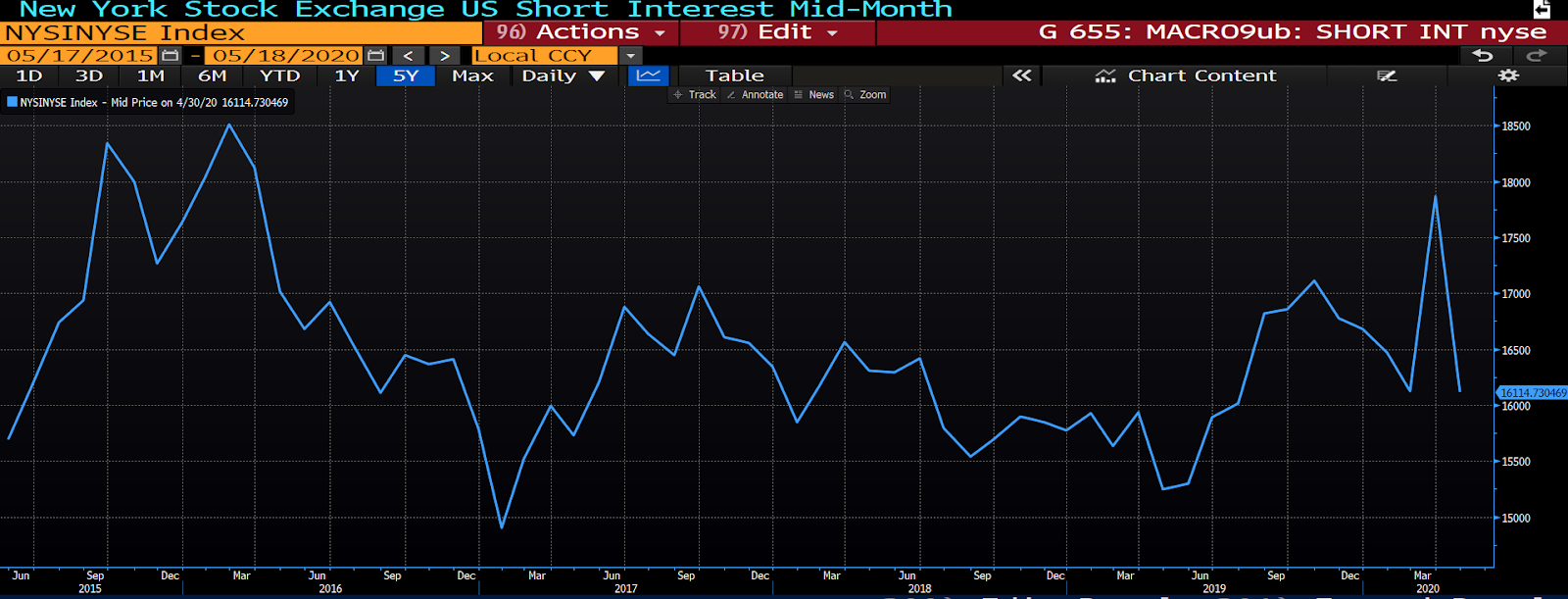Select the YTD range tab

(x=280, y=75)
